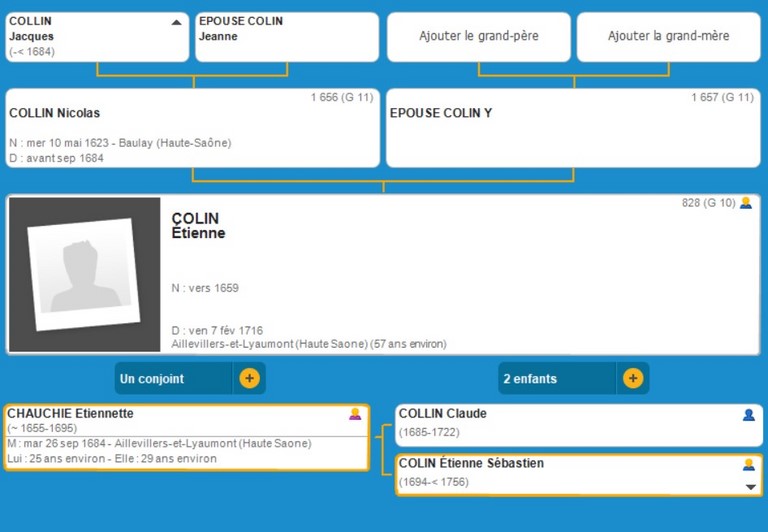The width and height of the screenshot is (768, 532).
Task: Expand descendants arrow on Étienne Sébastien card
Action: click(751, 487)
